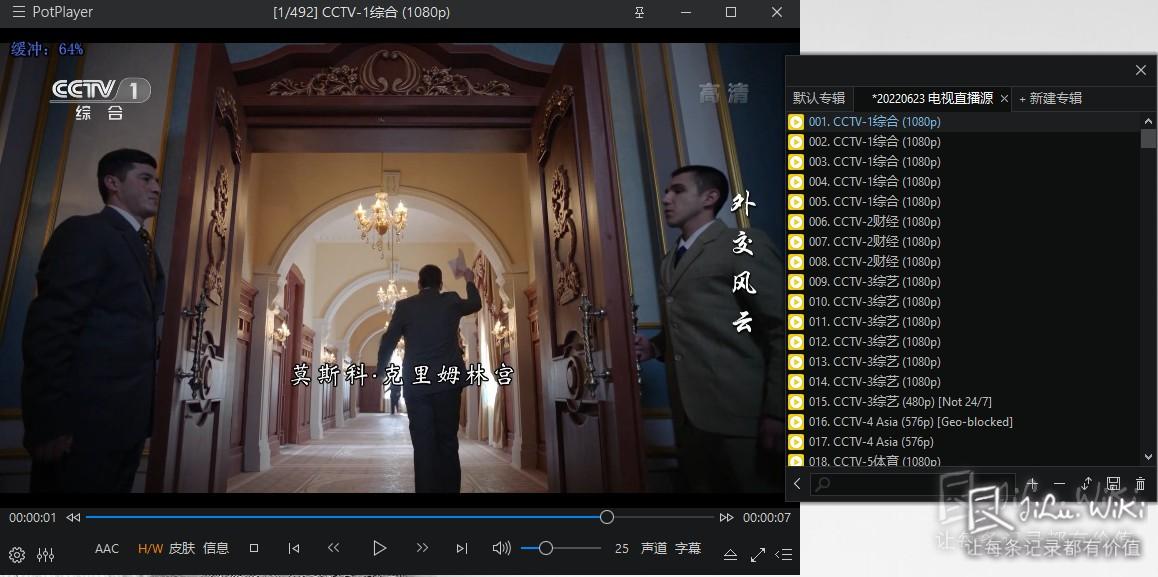Image resolution: width=1158 pixels, height=577 pixels.
Task: Click the AAC audio codec indicator
Action: point(107,548)
